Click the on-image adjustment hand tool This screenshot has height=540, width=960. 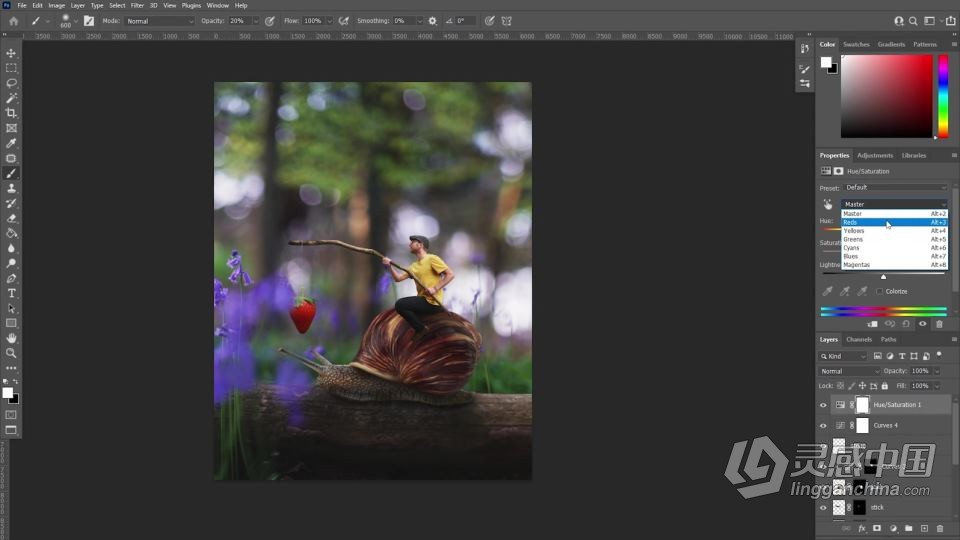[x=828, y=204]
